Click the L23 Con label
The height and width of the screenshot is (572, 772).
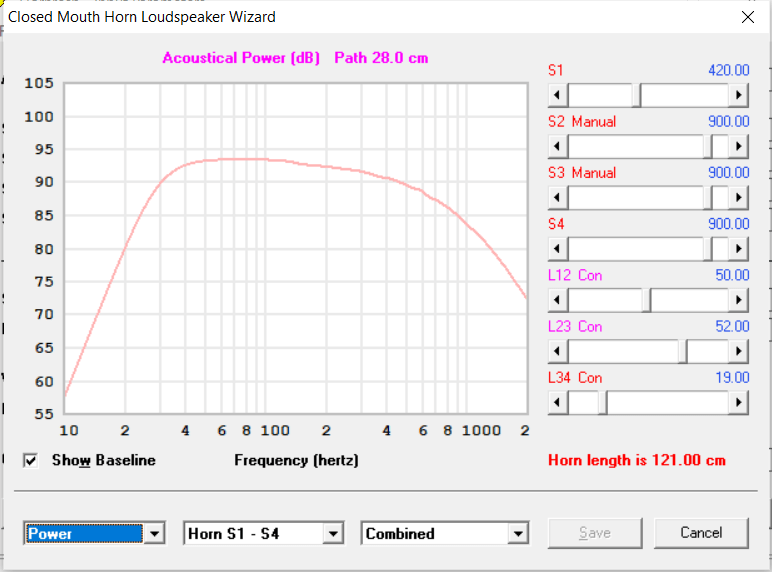[x=575, y=326]
